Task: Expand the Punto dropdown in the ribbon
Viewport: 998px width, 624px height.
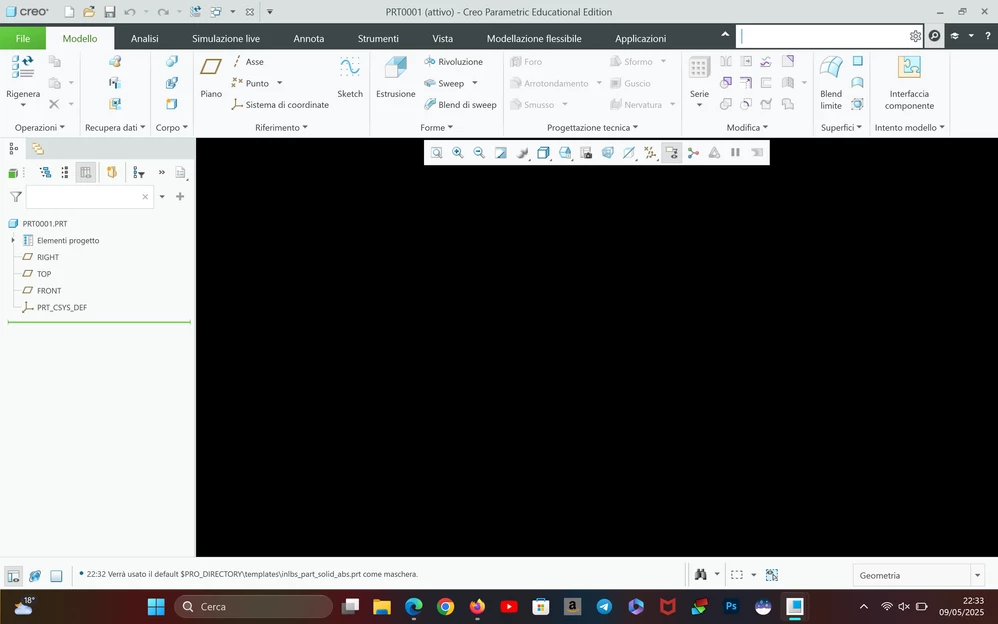Action: tap(277, 83)
